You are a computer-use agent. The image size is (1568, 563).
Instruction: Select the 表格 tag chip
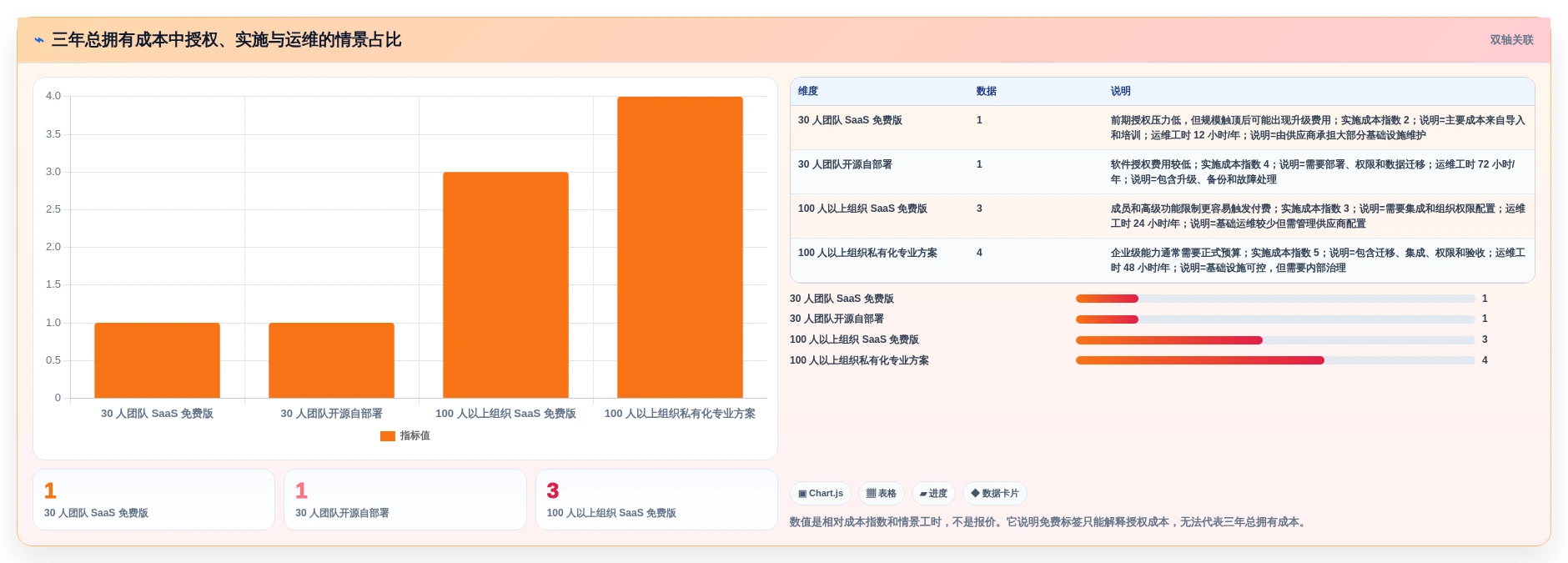click(881, 494)
